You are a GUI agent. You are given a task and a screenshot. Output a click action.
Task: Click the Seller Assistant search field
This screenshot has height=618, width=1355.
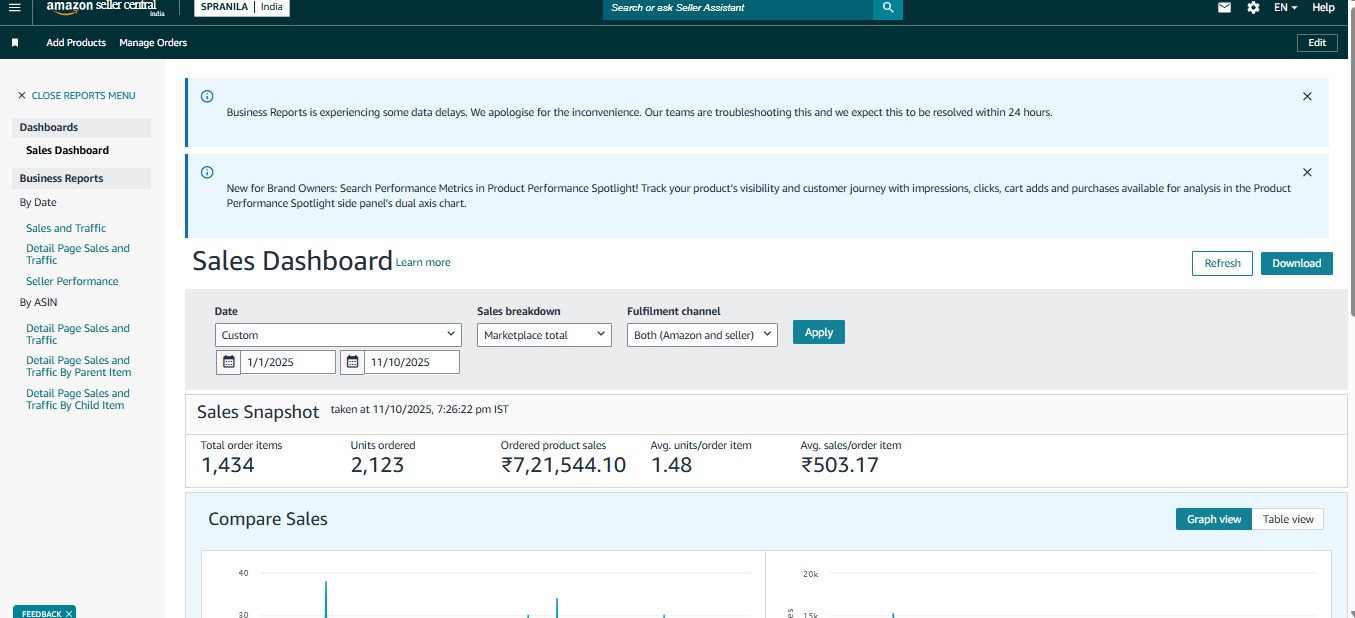738,8
